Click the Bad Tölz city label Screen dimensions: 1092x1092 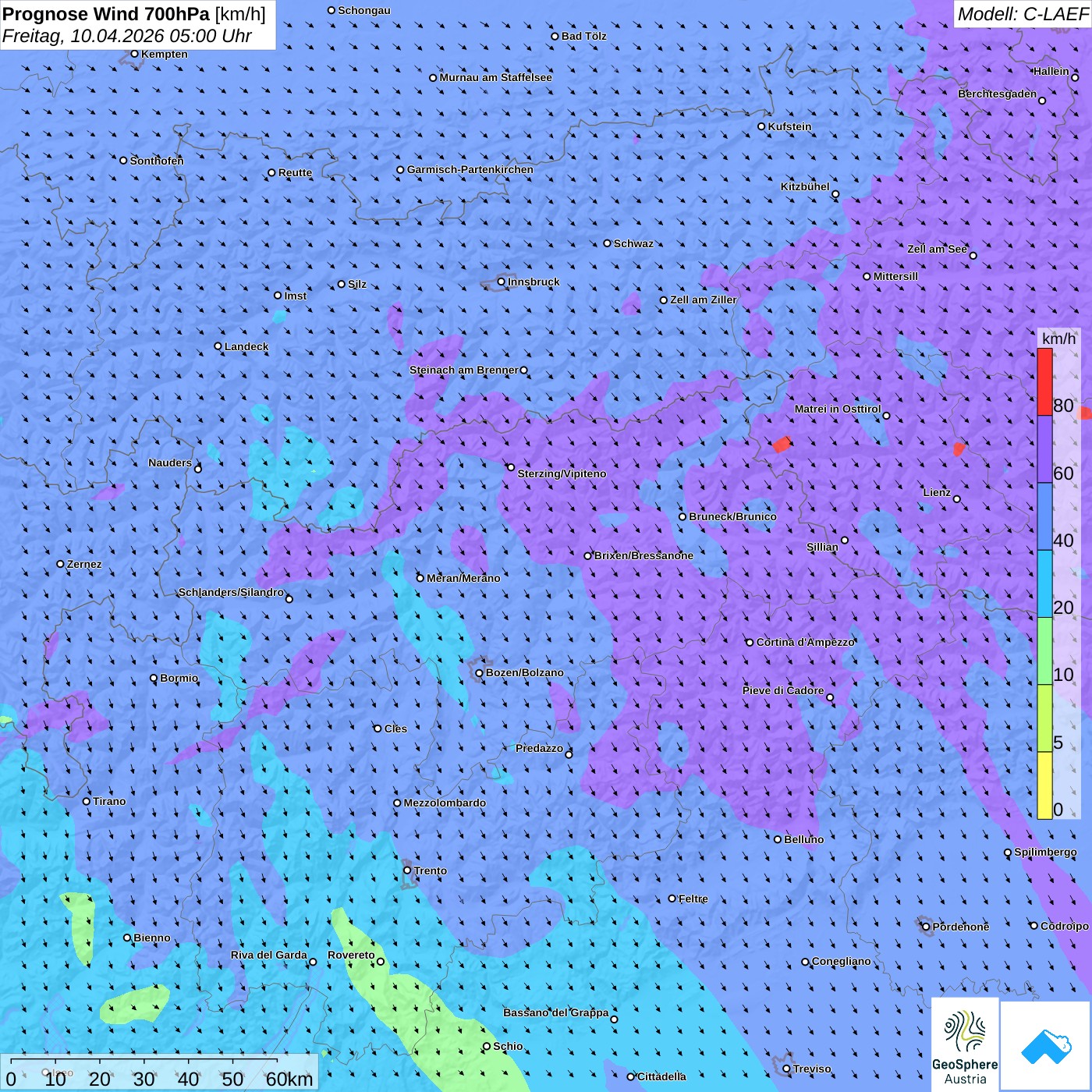click(x=583, y=36)
